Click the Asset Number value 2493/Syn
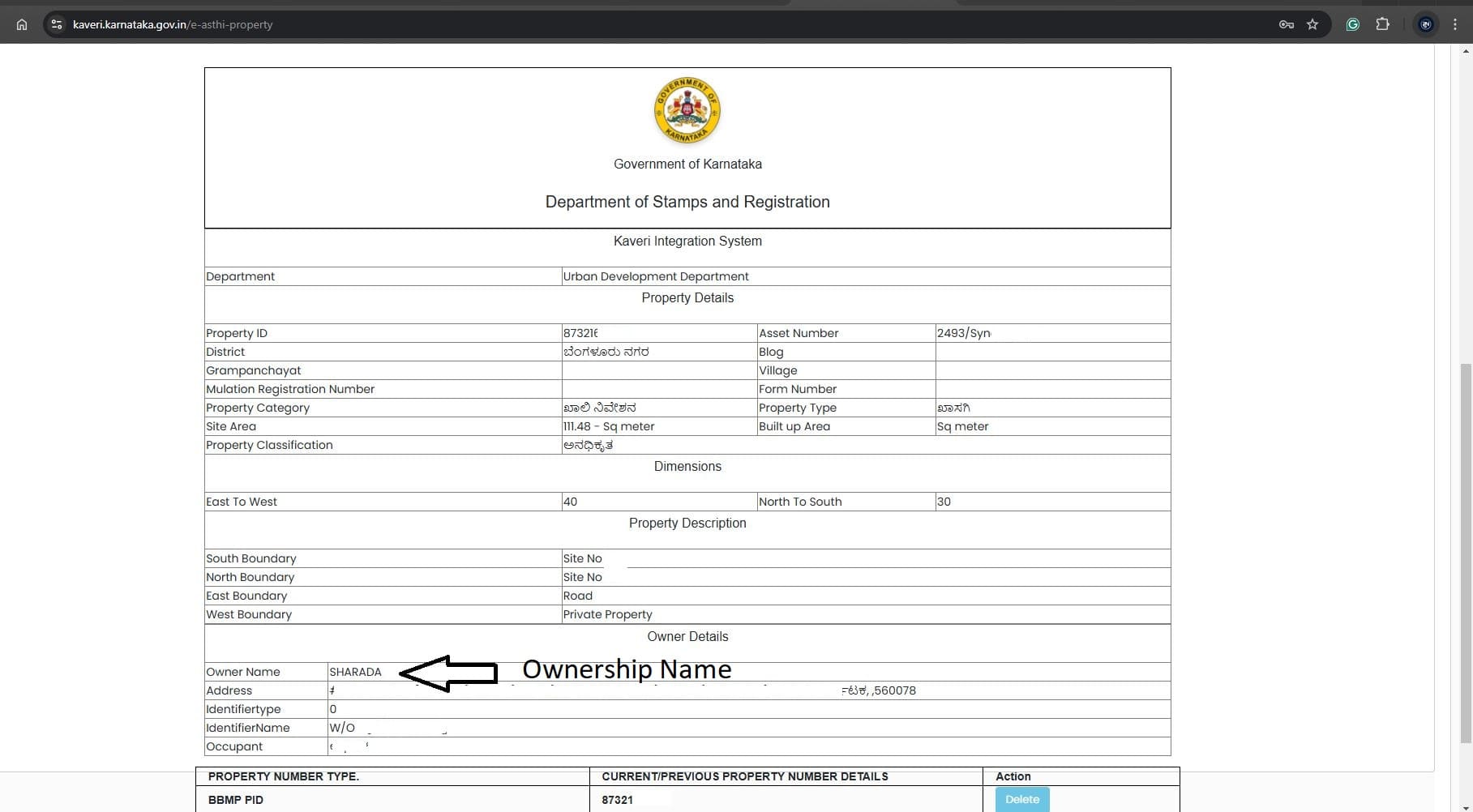 tap(963, 333)
